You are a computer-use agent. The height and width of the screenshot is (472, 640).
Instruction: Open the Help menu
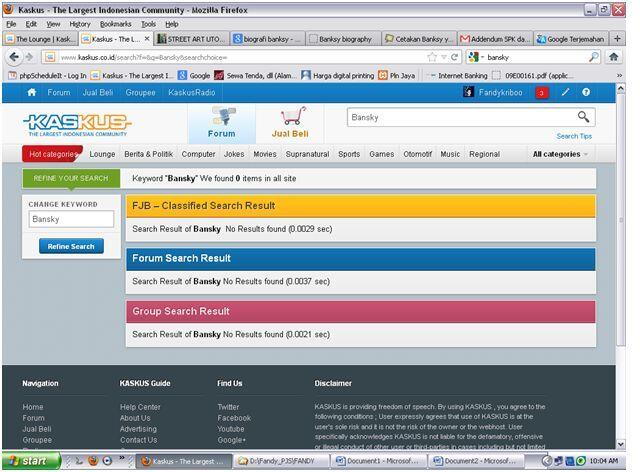click(172, 24)
